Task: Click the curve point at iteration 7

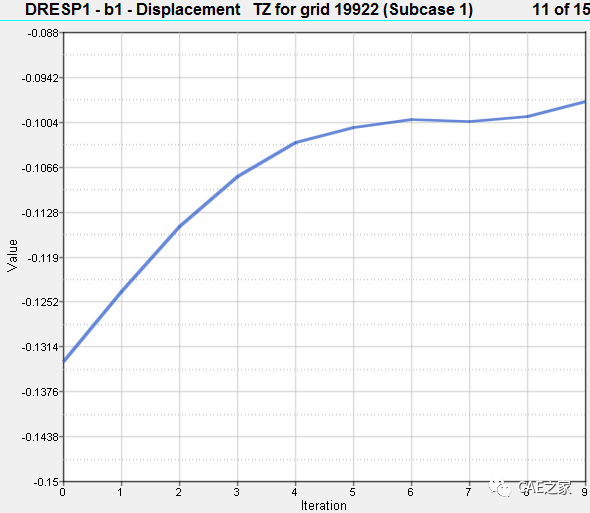Action: 469,122
